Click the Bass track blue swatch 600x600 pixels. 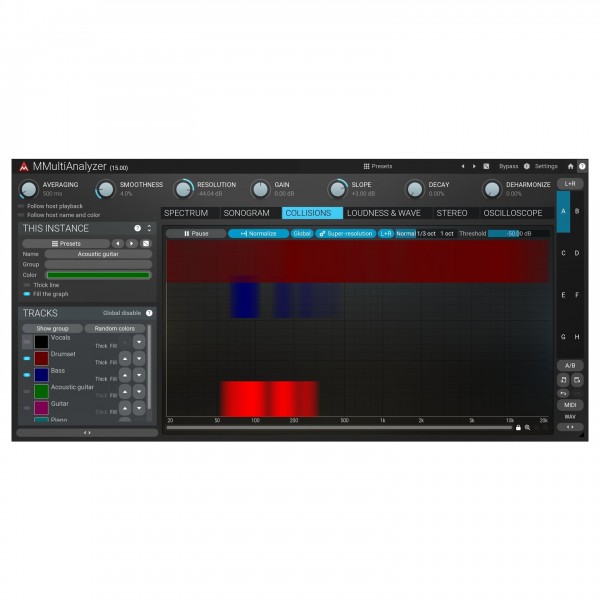click(x=41, y=375)
